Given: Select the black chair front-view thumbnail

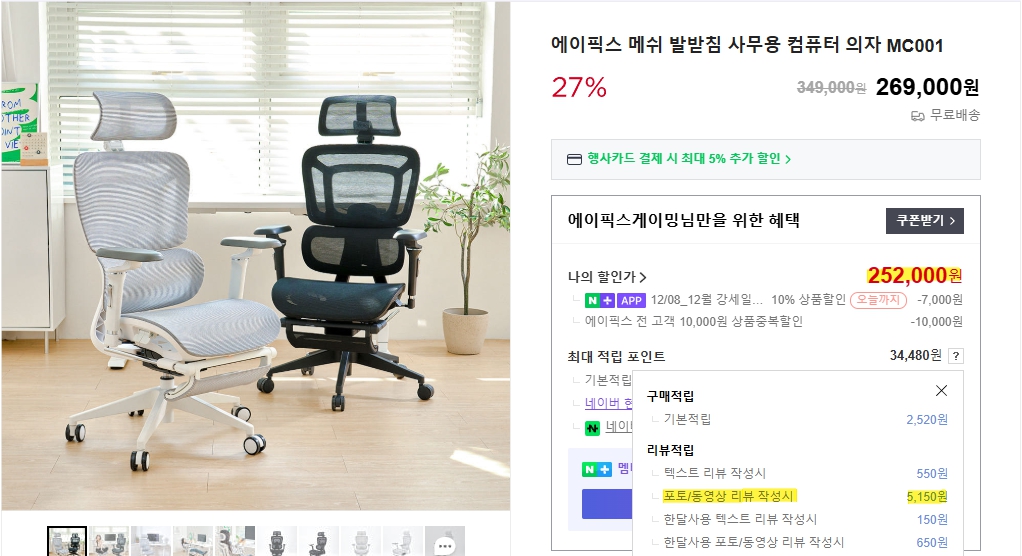Looking at the screenshot, I should point(276,542).
